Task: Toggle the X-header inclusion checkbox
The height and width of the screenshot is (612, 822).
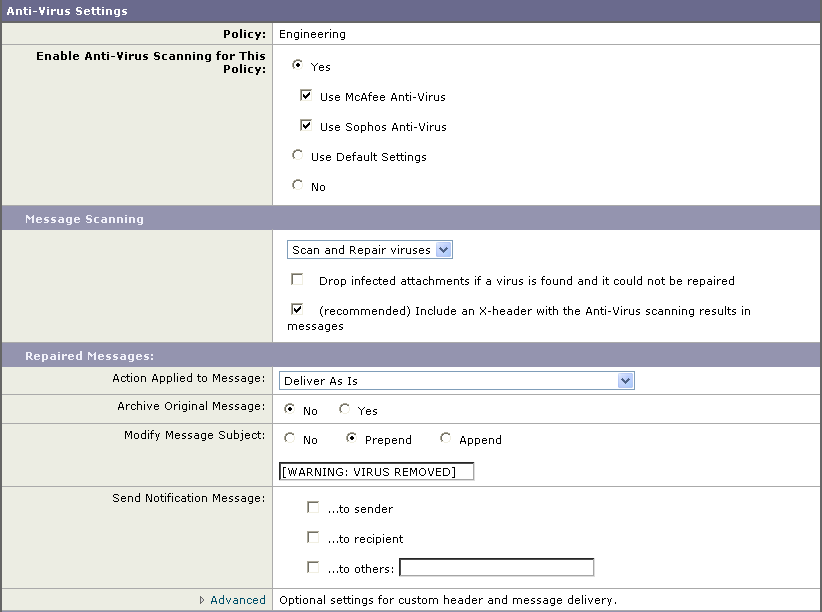Action: pyautogui.click(x=297, y=309)
